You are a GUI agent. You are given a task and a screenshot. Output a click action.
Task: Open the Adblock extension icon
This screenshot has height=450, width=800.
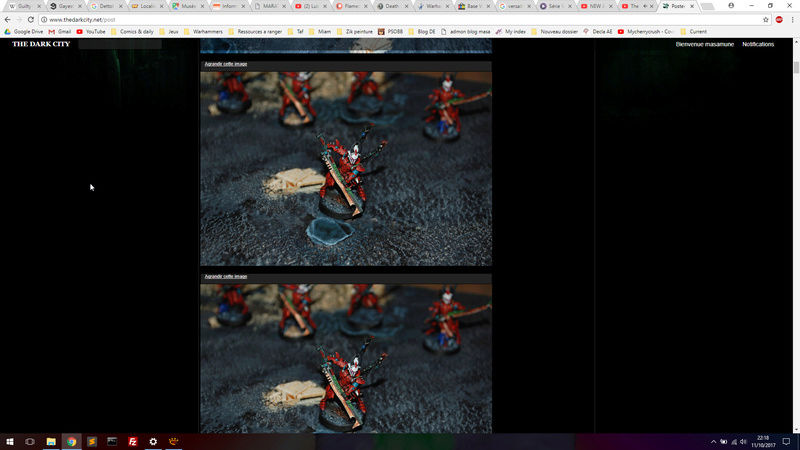click(x=779, y=19)
